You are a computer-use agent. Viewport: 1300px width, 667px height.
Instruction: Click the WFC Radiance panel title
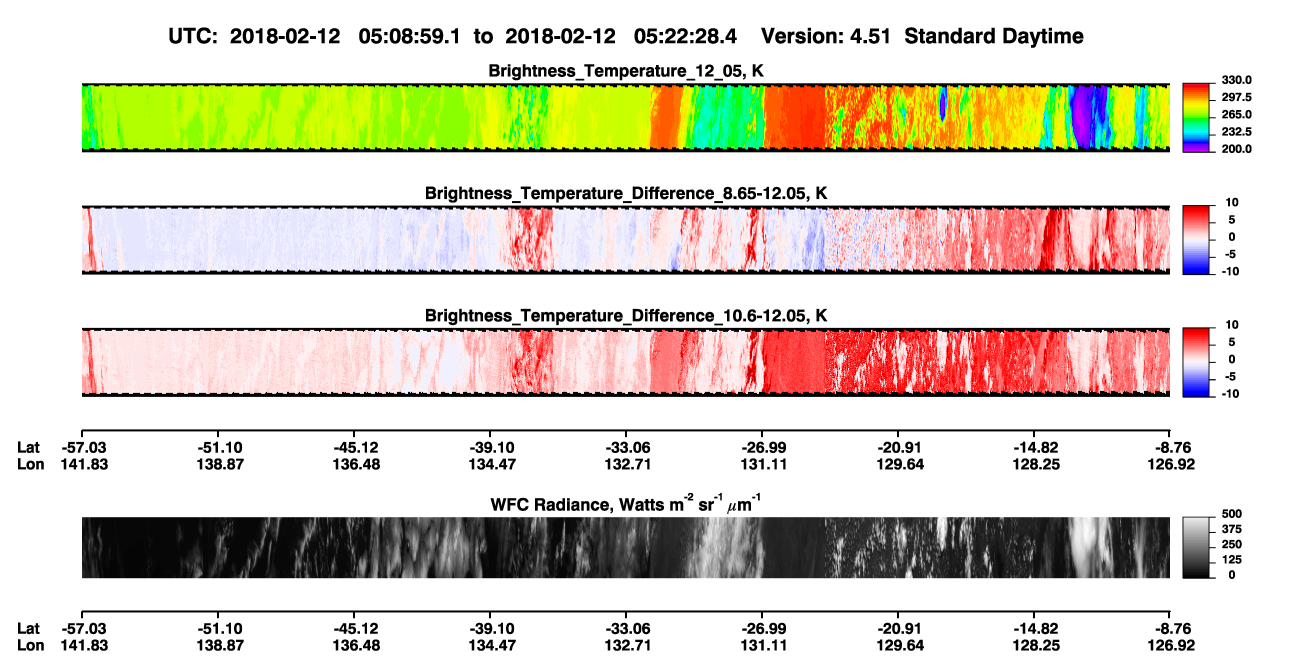click(x=626, y=505)
